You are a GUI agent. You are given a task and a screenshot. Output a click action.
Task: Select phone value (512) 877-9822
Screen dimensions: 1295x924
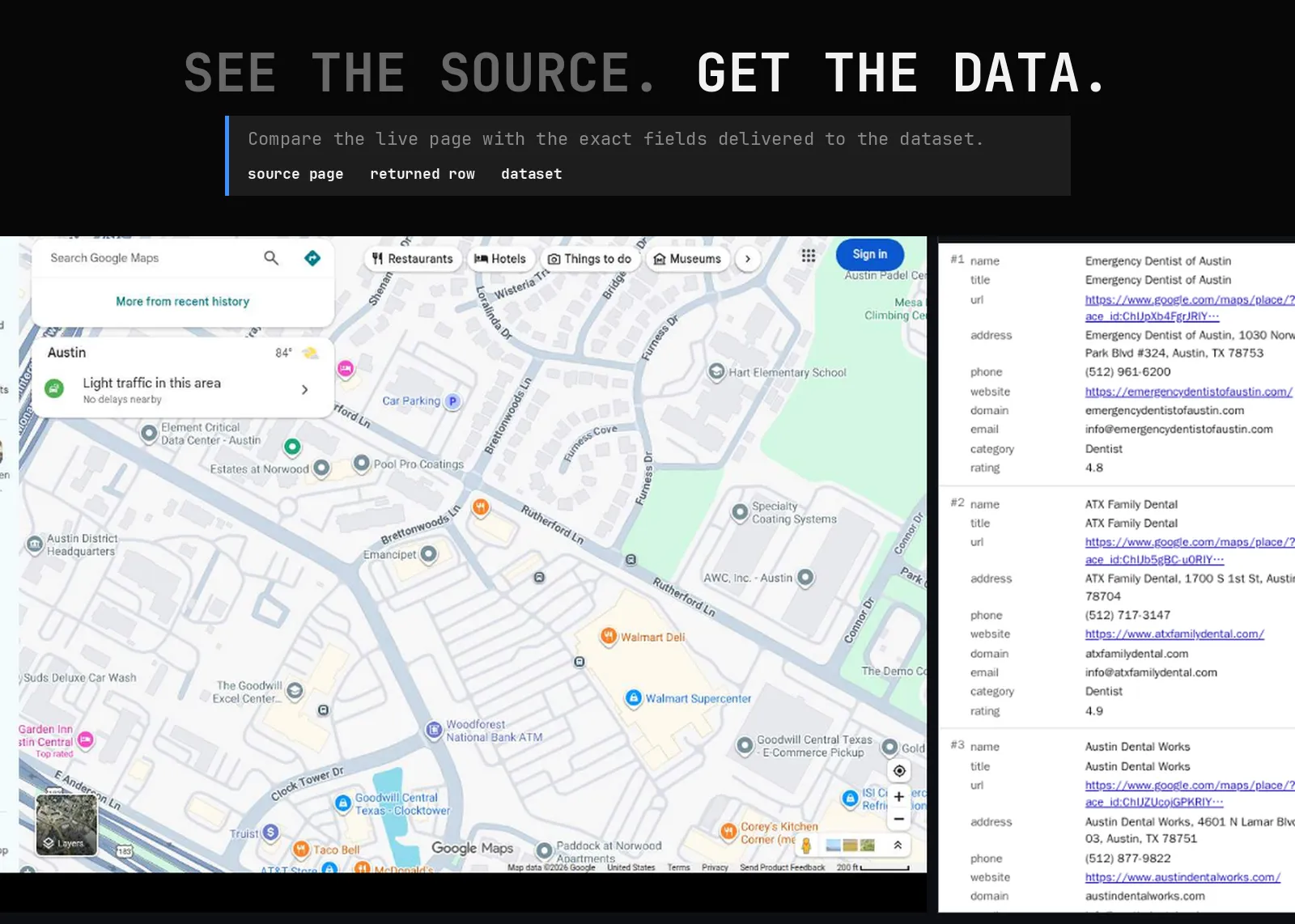click(1127, 858)
